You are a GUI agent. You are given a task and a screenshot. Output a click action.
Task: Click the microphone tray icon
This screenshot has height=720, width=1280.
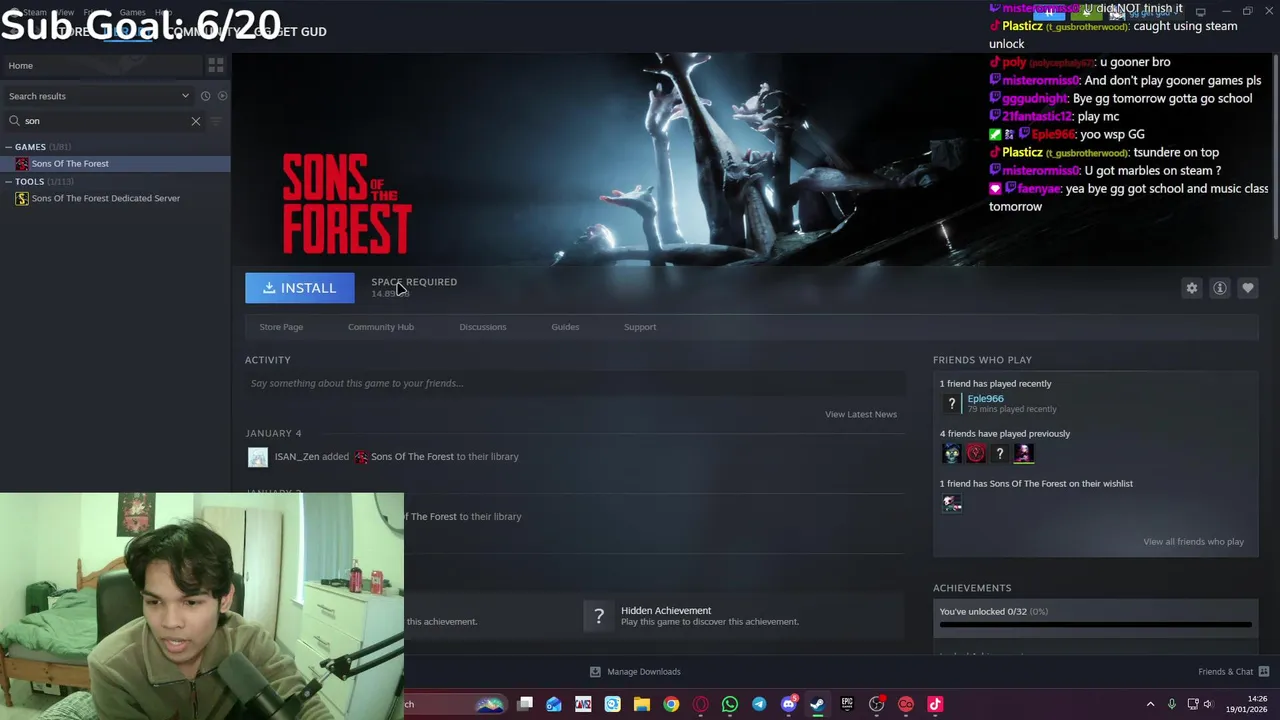1172,704
